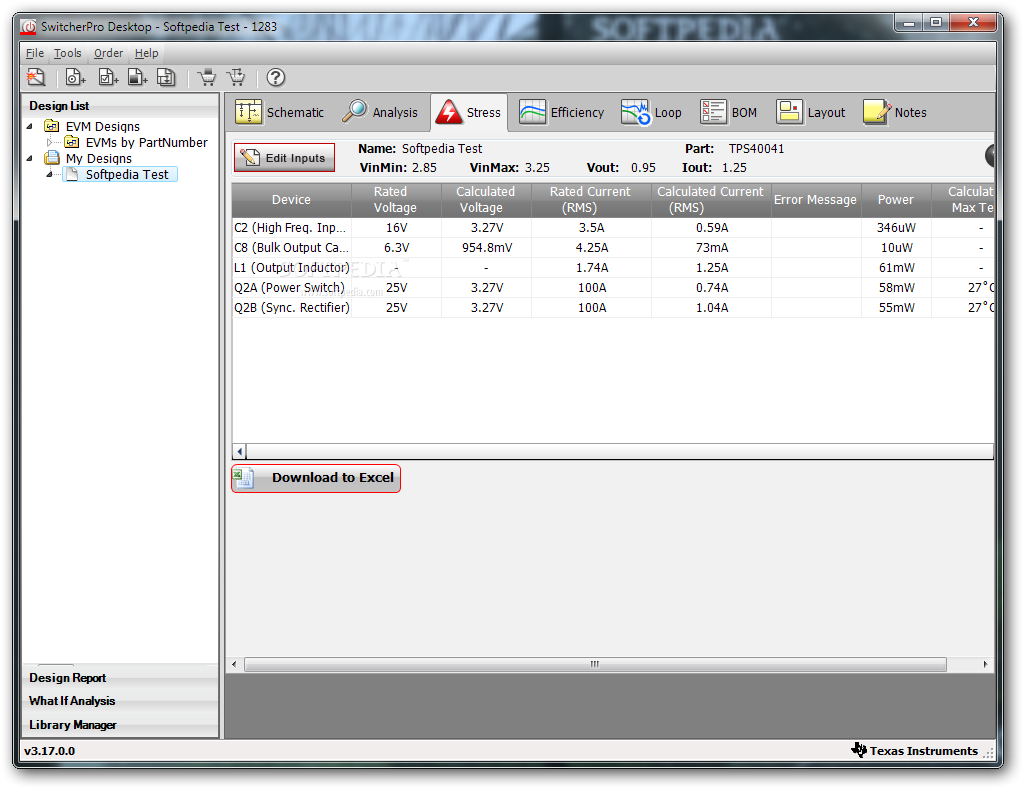Click the My Designs folder icon
The height and width of the screenshot is (789, 1024).
pos(52,157)
